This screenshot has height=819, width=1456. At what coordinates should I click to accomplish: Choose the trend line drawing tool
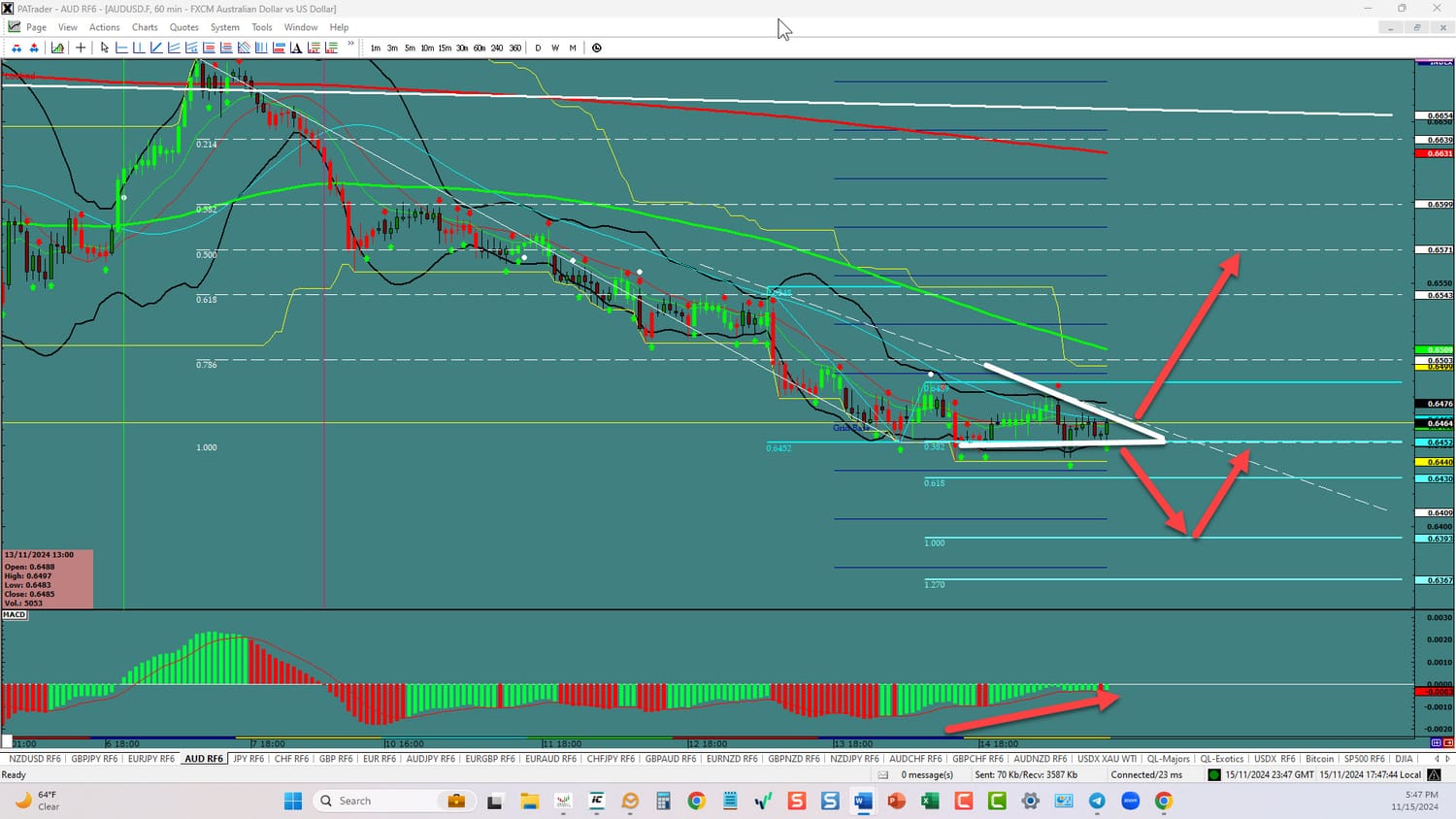(156, 48)
